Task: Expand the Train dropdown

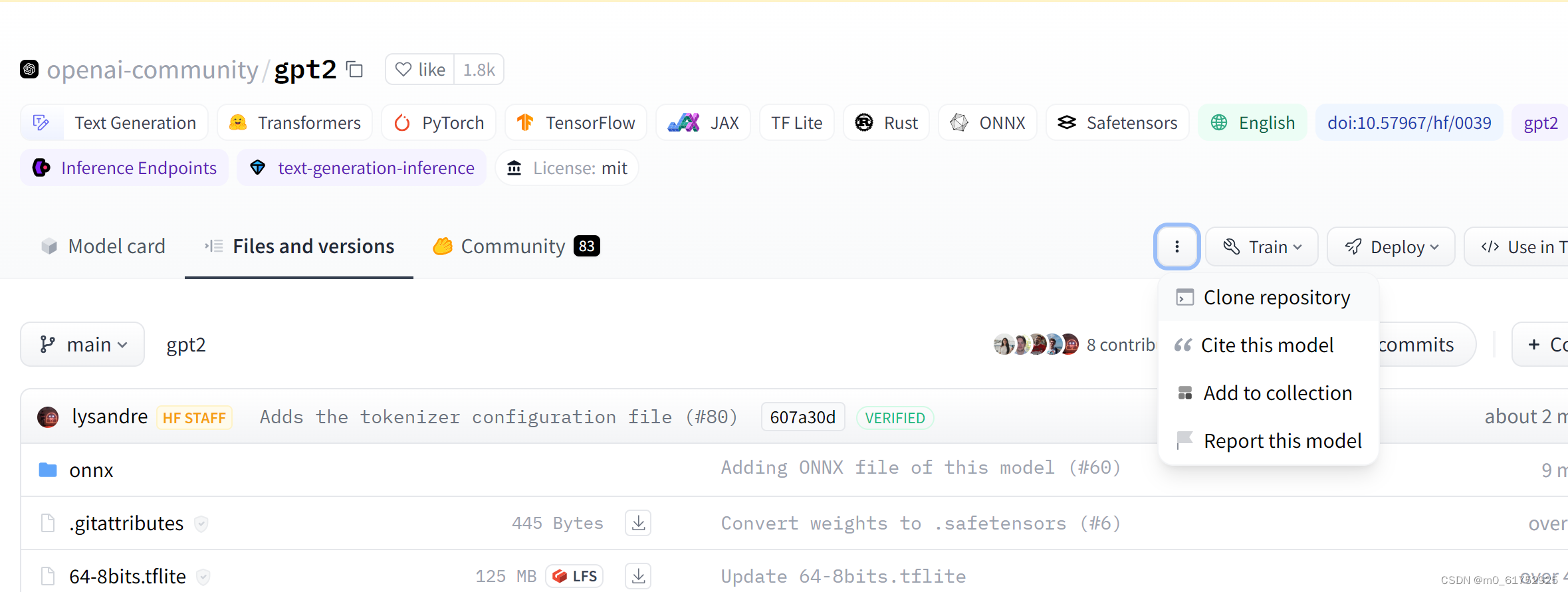Action: (1262, 247)
